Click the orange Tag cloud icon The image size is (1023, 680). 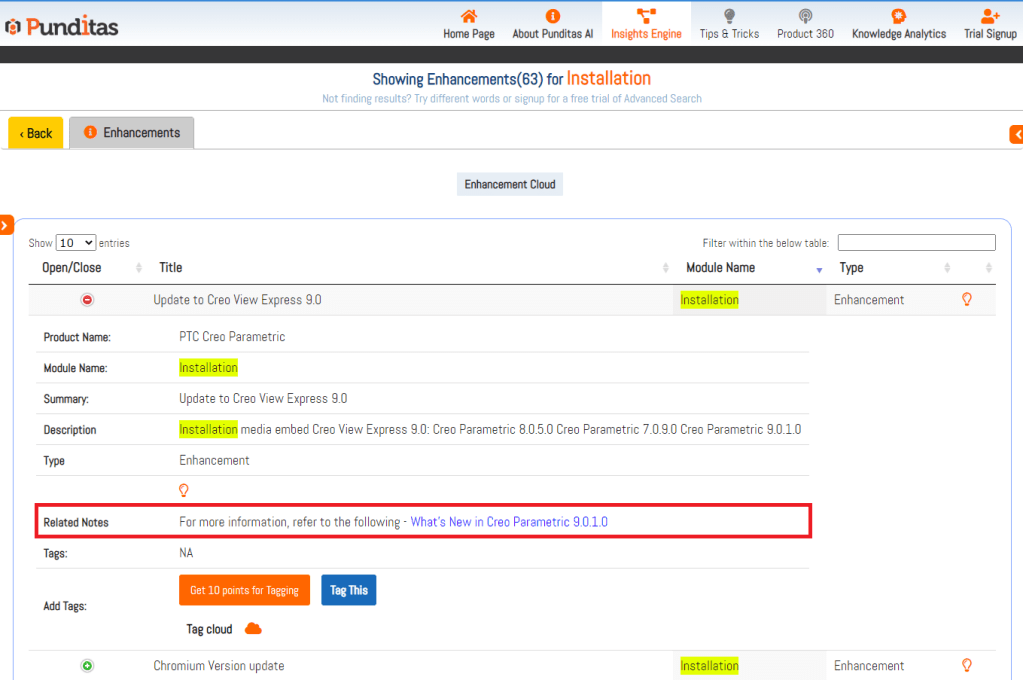(x=253, y=629)
